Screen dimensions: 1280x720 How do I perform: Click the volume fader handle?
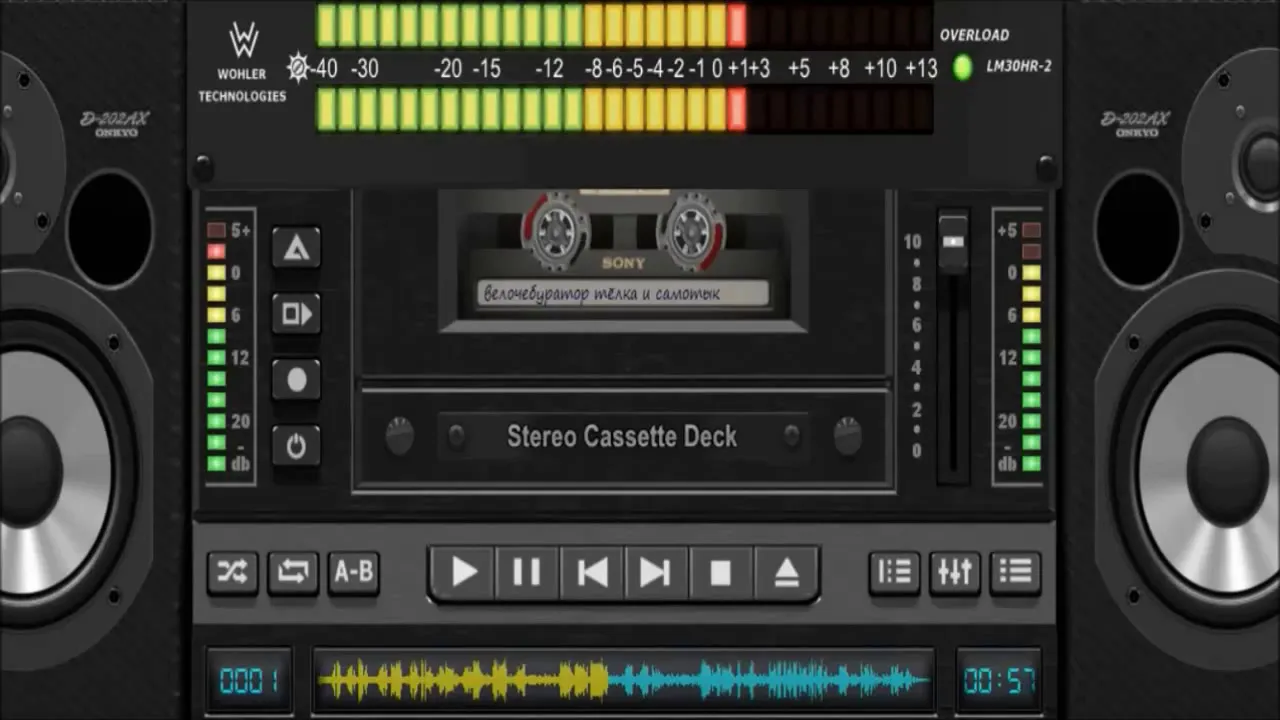(x=954, y=242)
